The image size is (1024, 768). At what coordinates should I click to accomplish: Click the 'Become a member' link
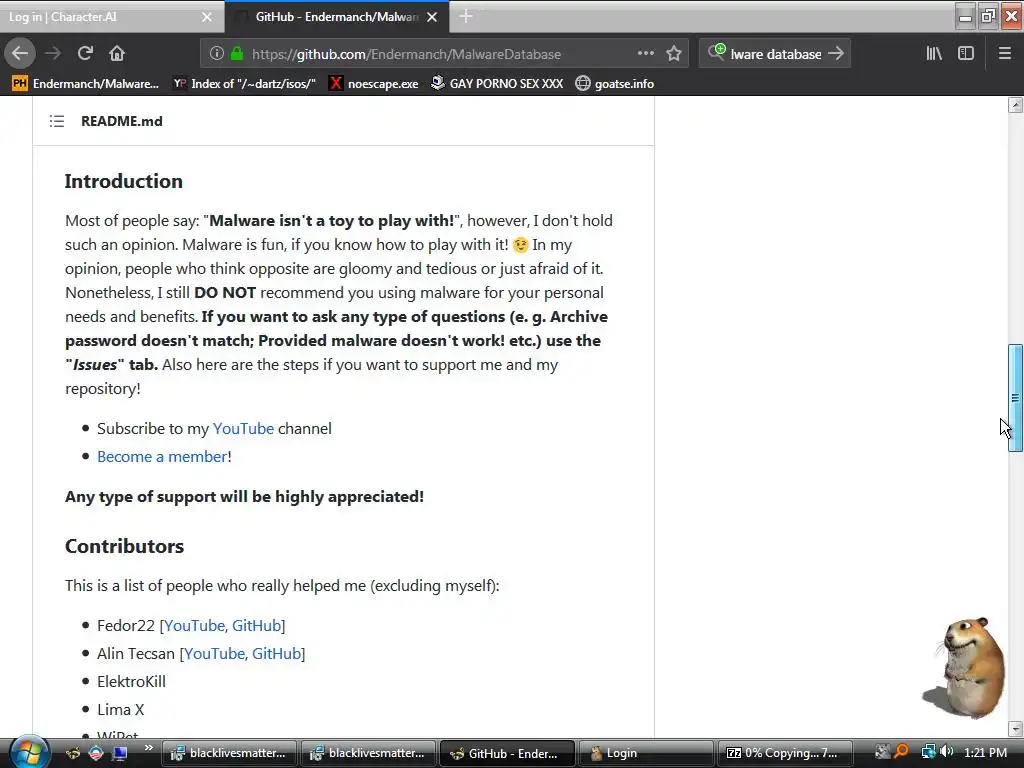click(x=162, y=456)
